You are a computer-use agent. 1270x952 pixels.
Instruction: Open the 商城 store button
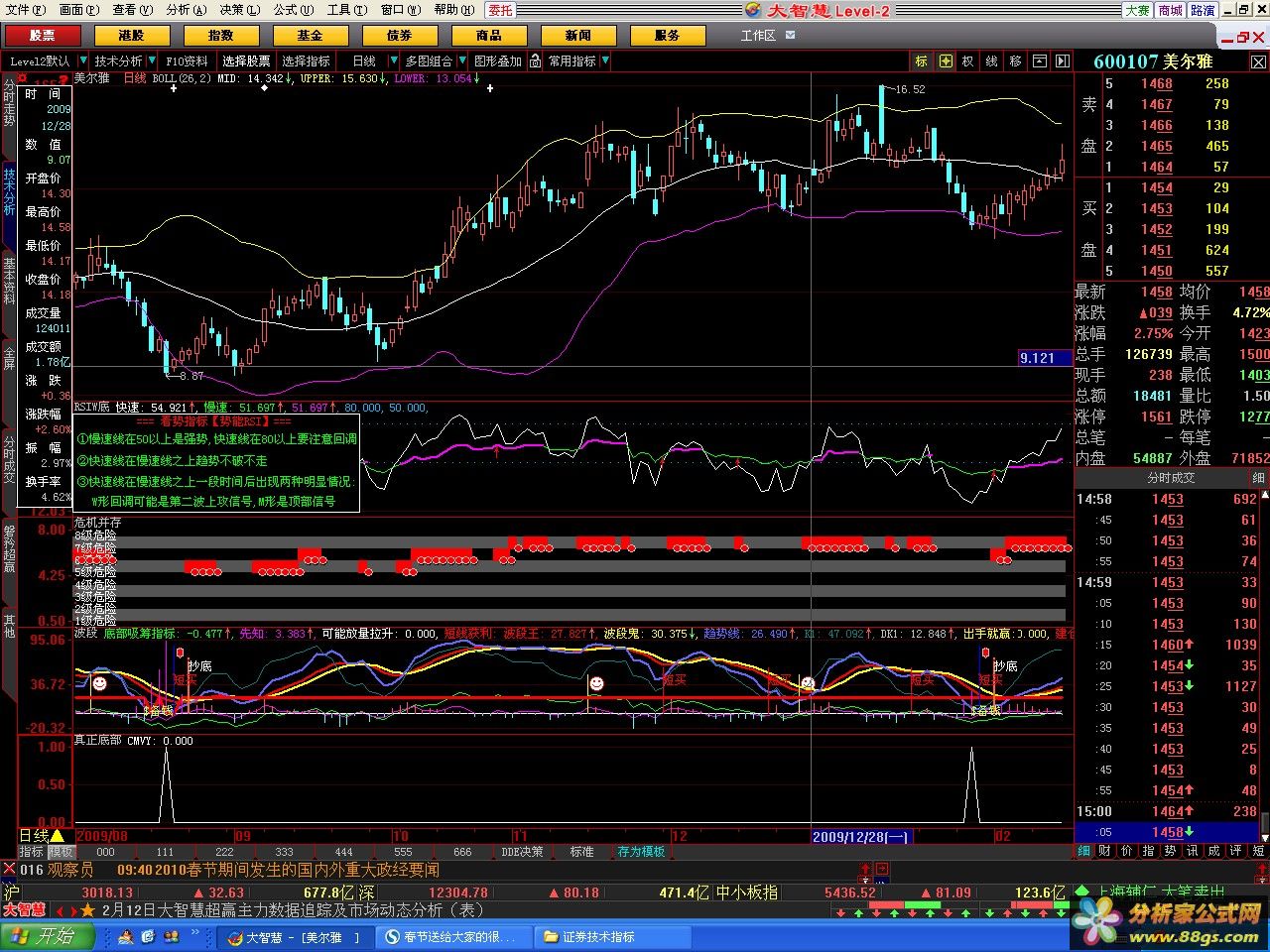1170,10
